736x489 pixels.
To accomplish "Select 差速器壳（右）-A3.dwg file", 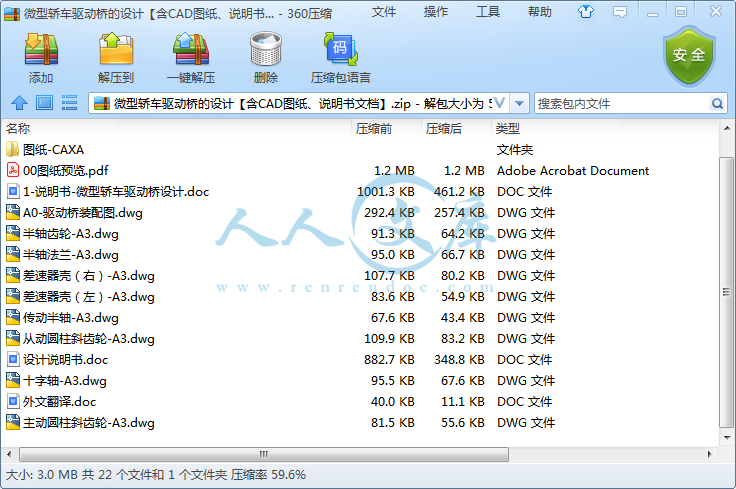I will [89, 275].
